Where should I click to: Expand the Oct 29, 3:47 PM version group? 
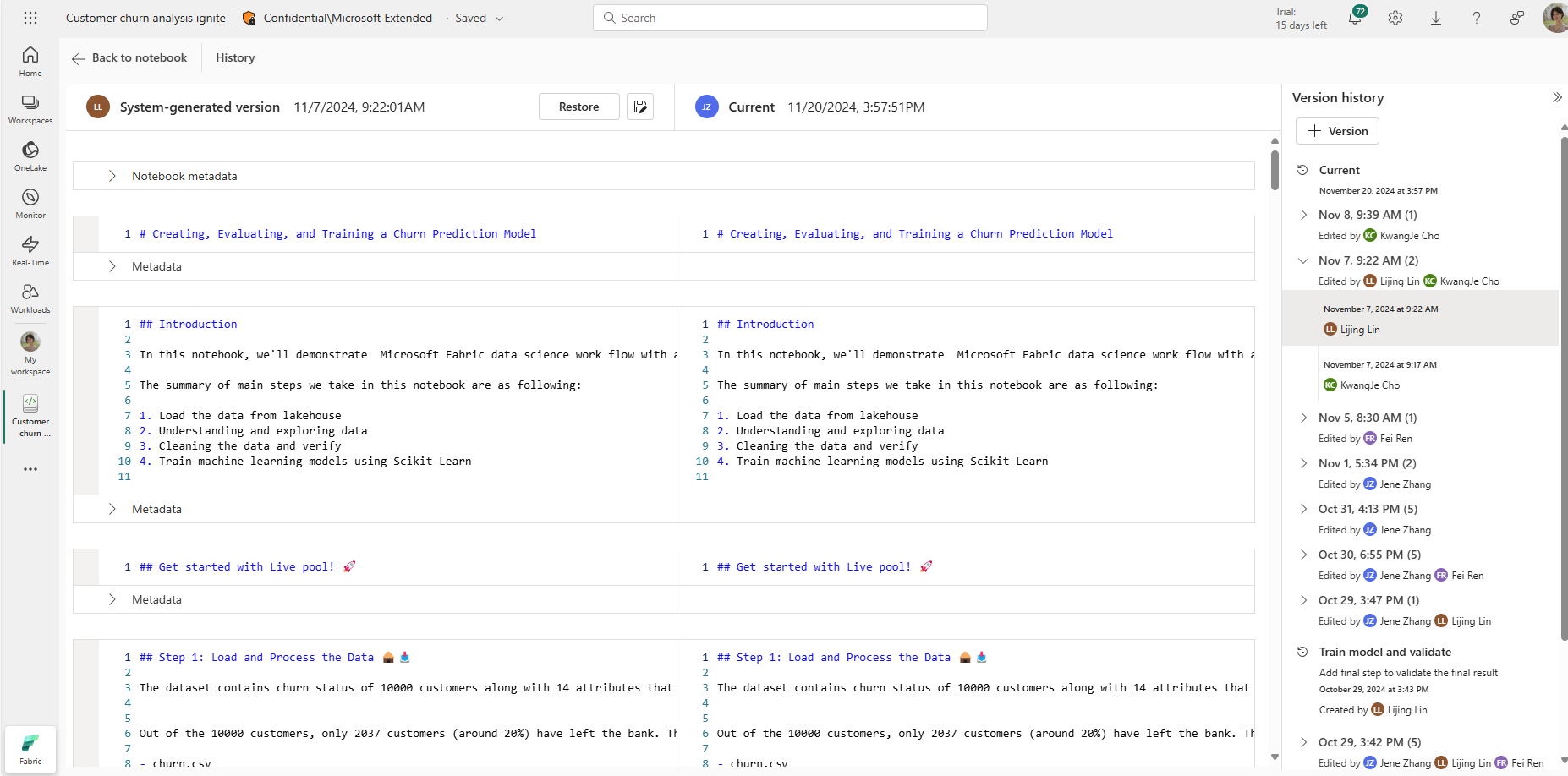[x=1303, y=600]
